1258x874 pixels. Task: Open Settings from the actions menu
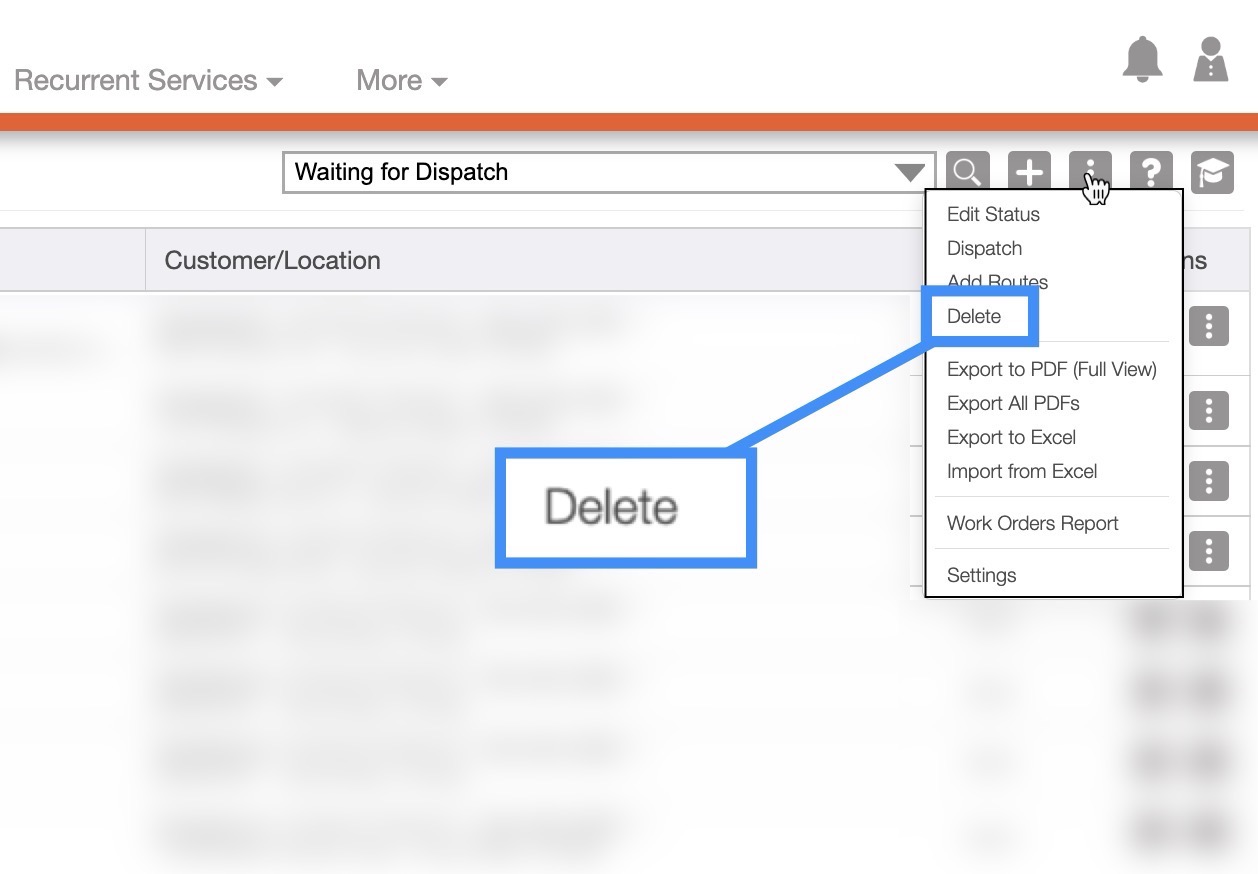pyautogui.click(x=981, y=575)
